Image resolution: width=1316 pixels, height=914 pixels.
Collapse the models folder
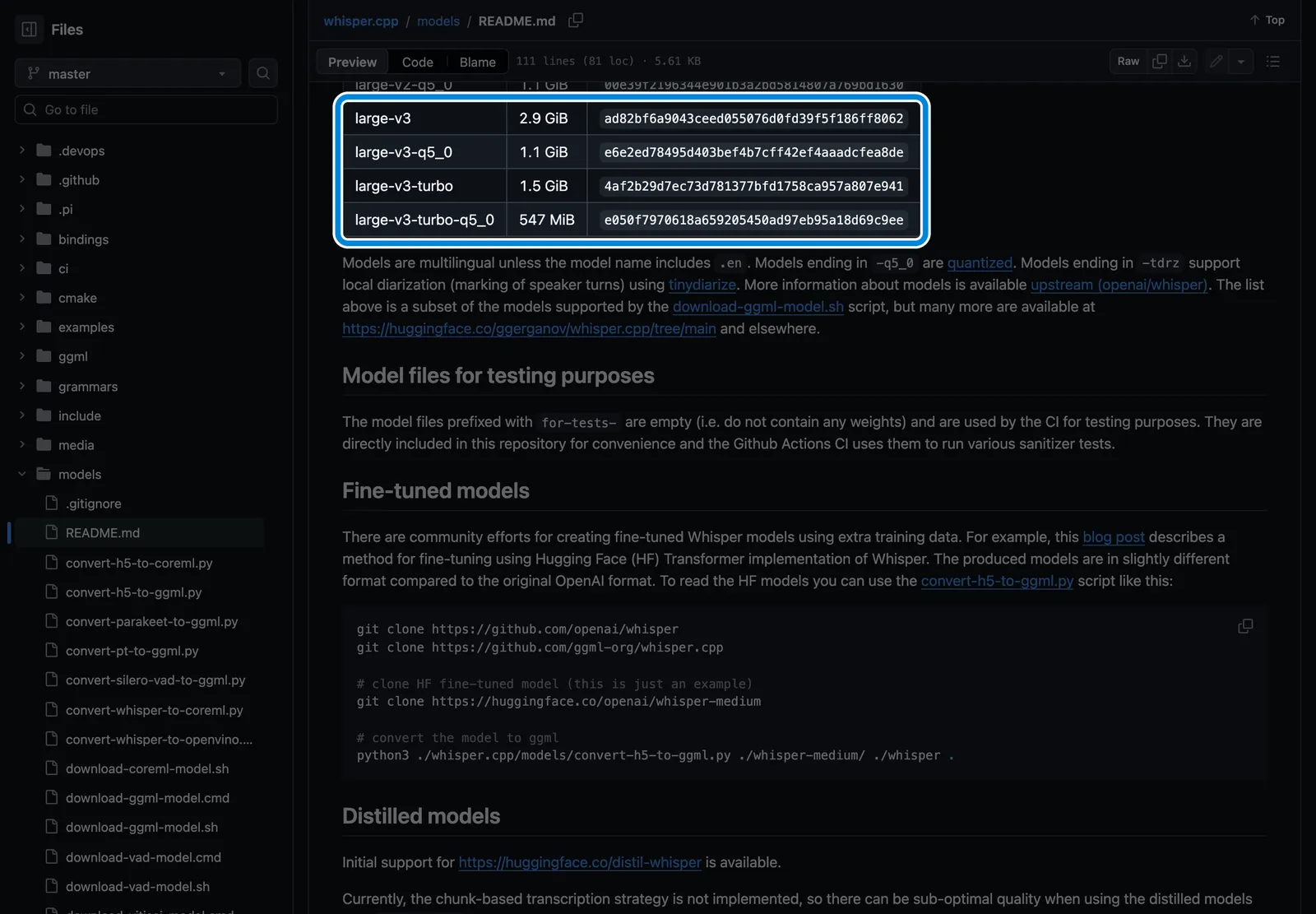22,474
